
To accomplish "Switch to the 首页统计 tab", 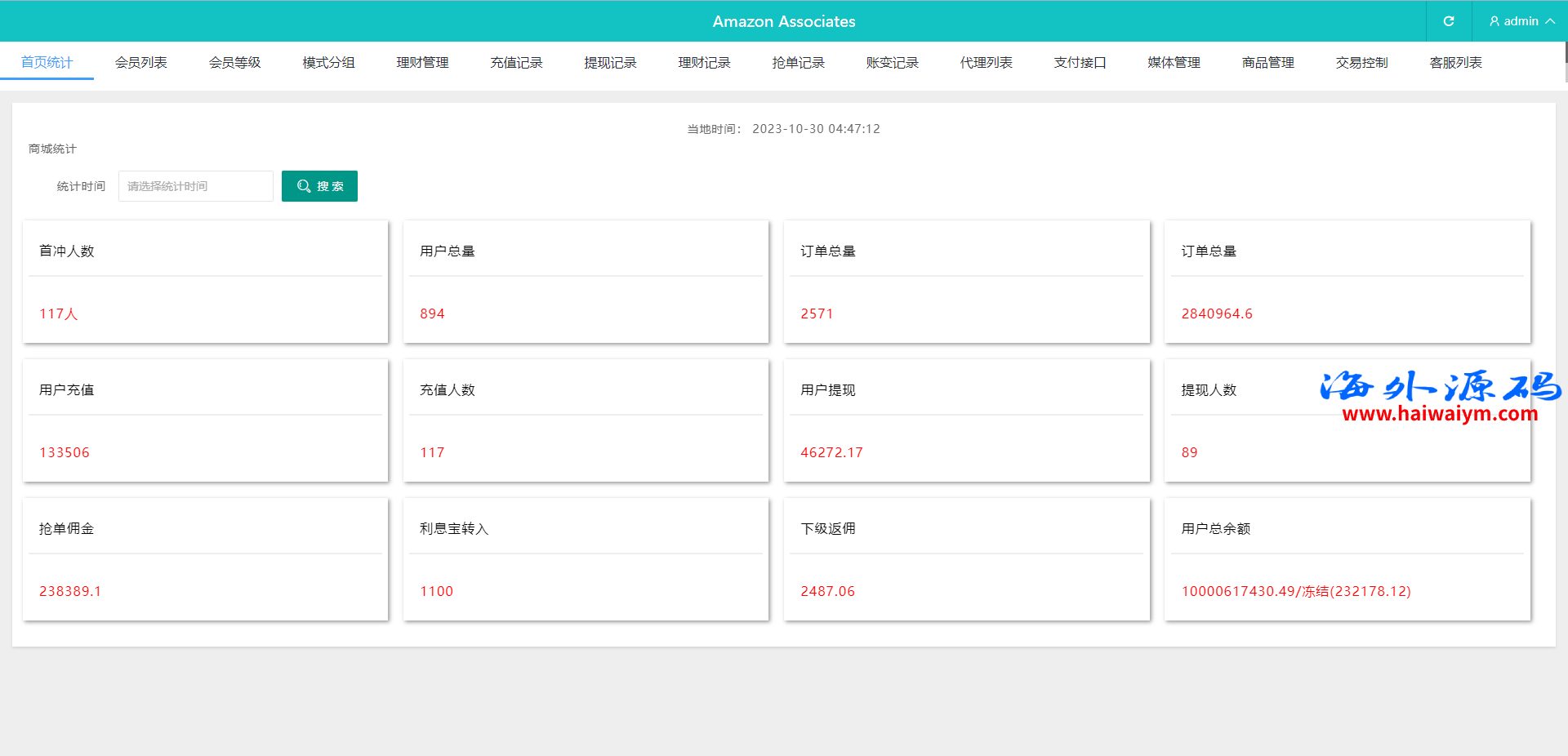I will (47, 63).
